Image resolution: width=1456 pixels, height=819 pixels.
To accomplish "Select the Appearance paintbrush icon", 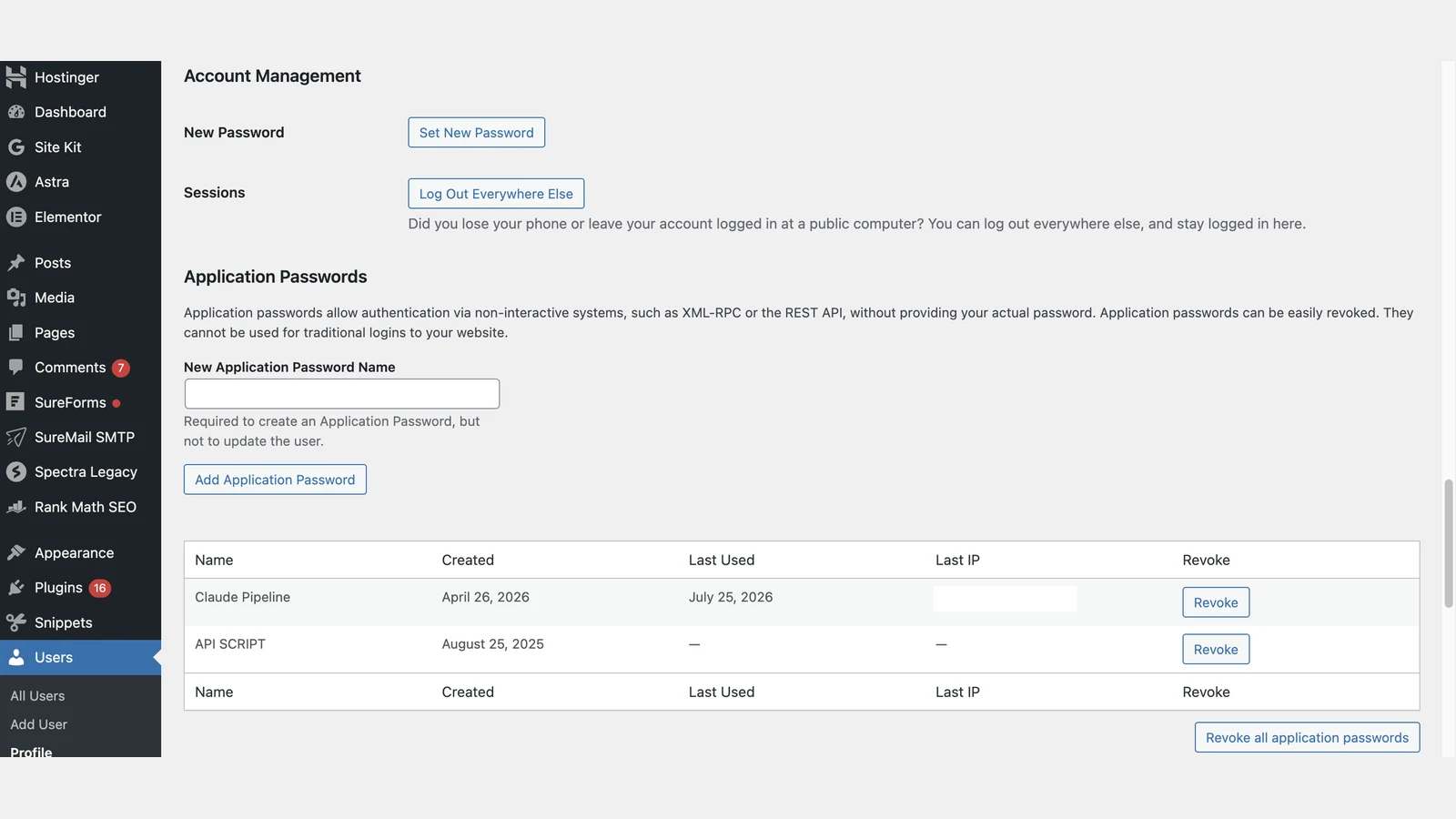I will pyautogui.click(x=15, y=552).
